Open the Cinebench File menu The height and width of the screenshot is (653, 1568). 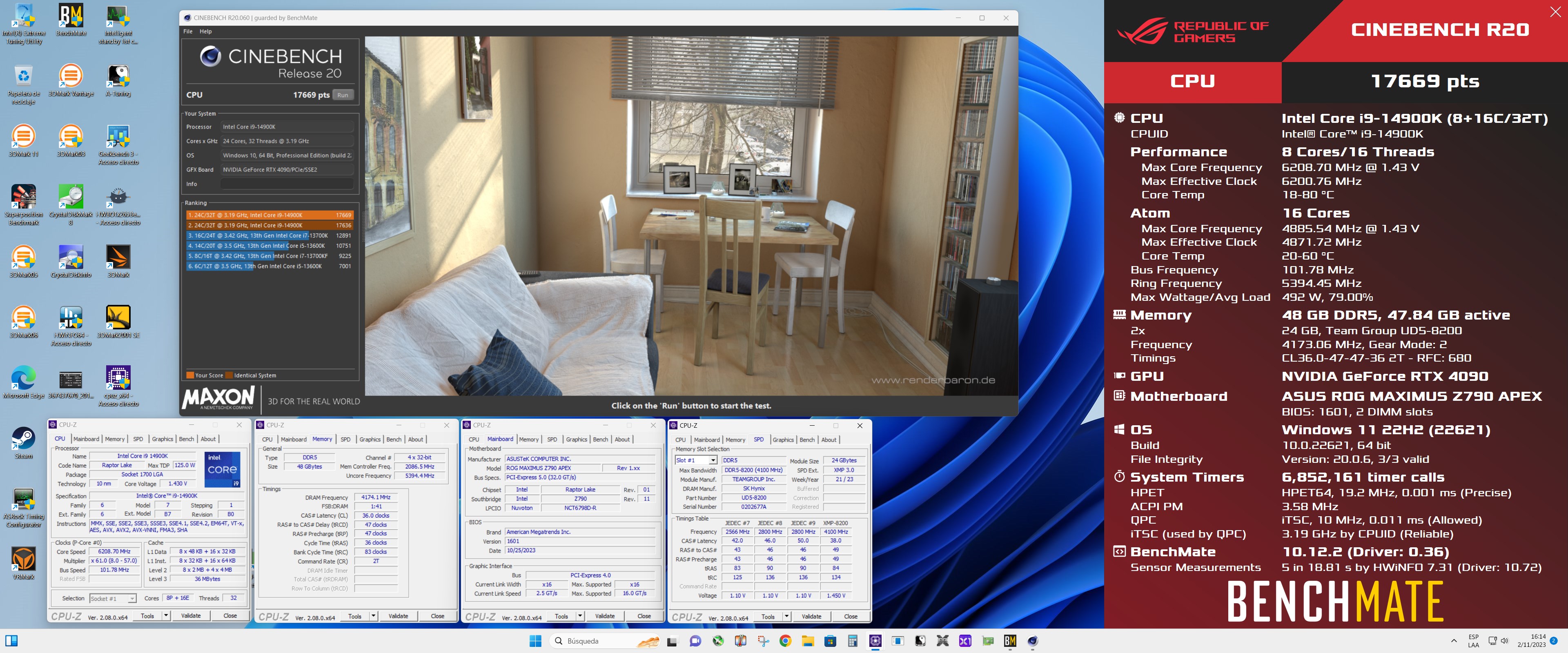188,31
